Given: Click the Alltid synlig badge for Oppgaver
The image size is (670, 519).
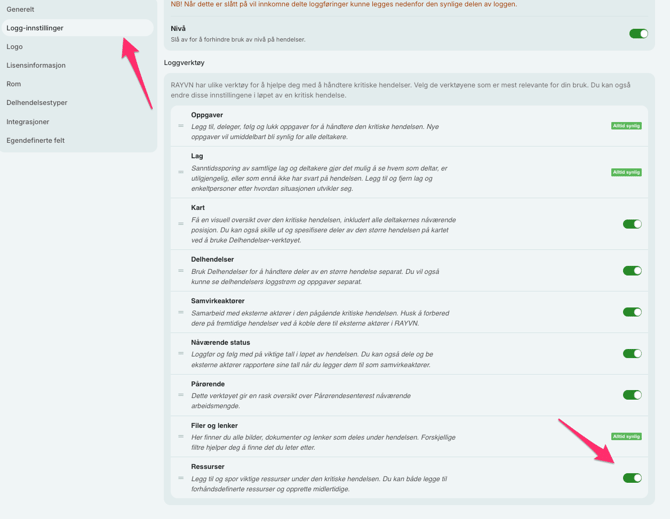Looking at the screenshot, I should click(626, 126).
